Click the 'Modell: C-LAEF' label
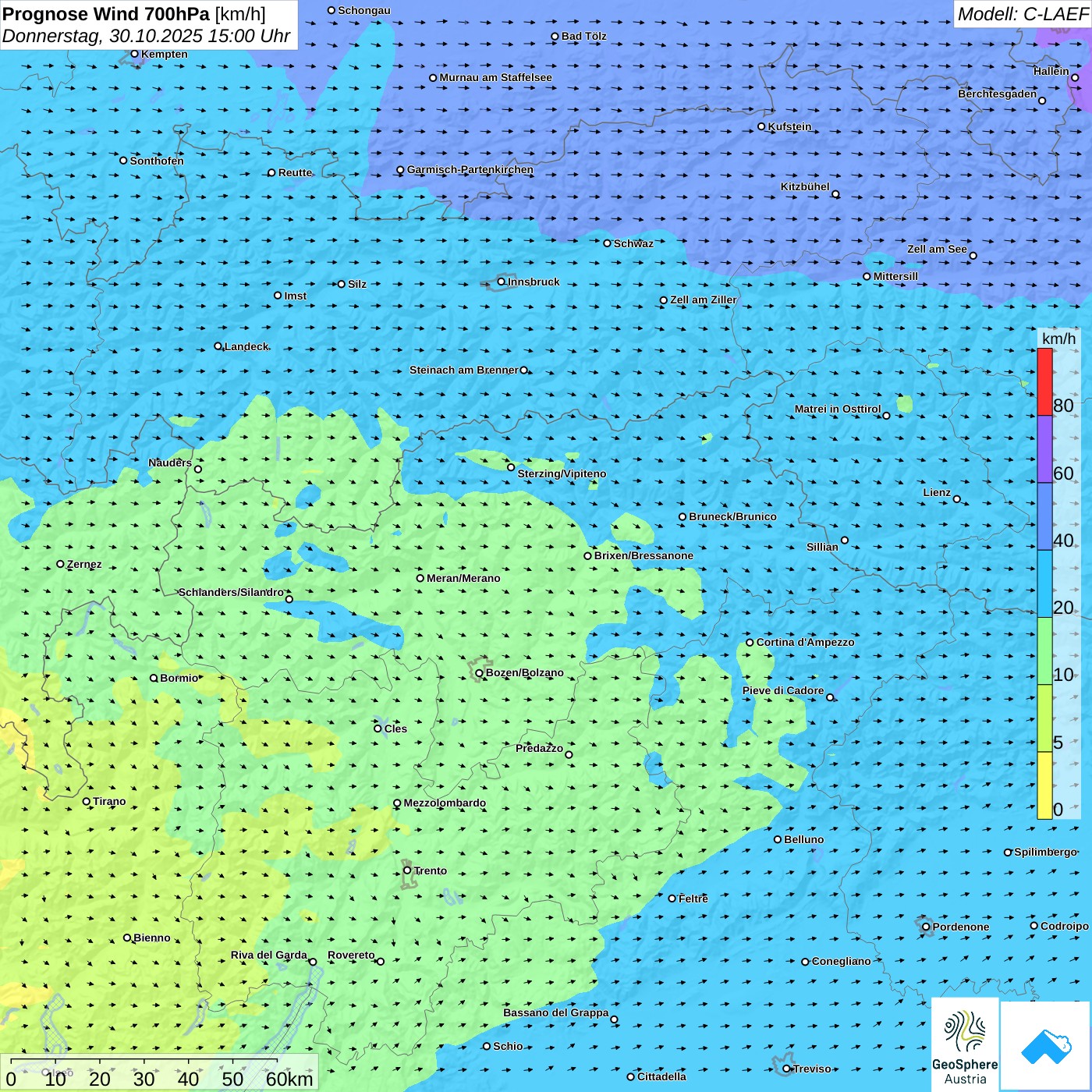The width and height of the screenshot is (1092, 1092). (1022, 14)
